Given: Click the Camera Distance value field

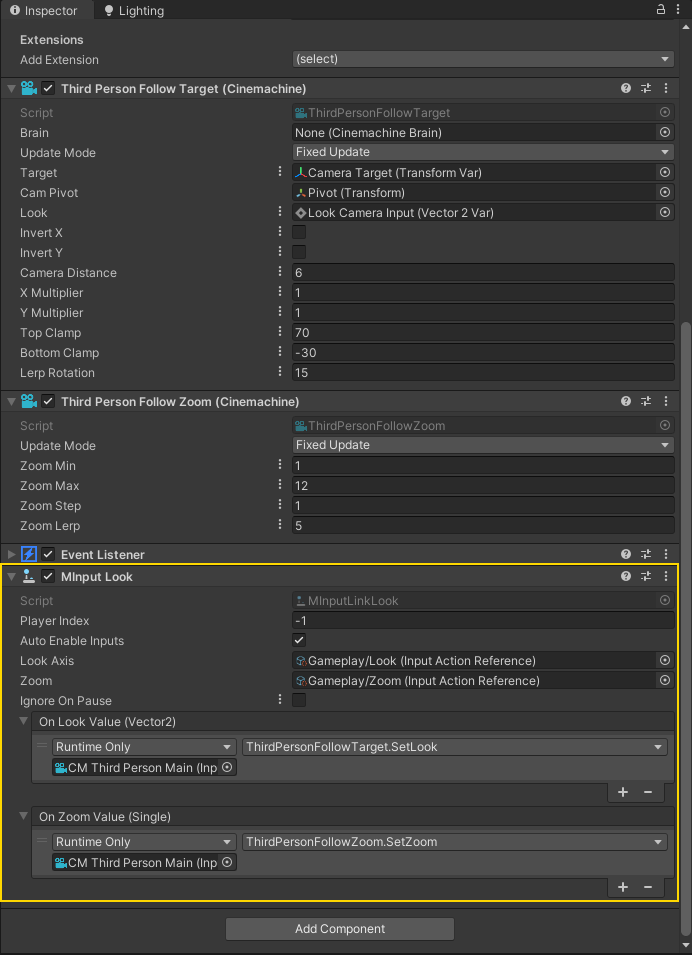Looking at the screenshot, I should (483, 273).
